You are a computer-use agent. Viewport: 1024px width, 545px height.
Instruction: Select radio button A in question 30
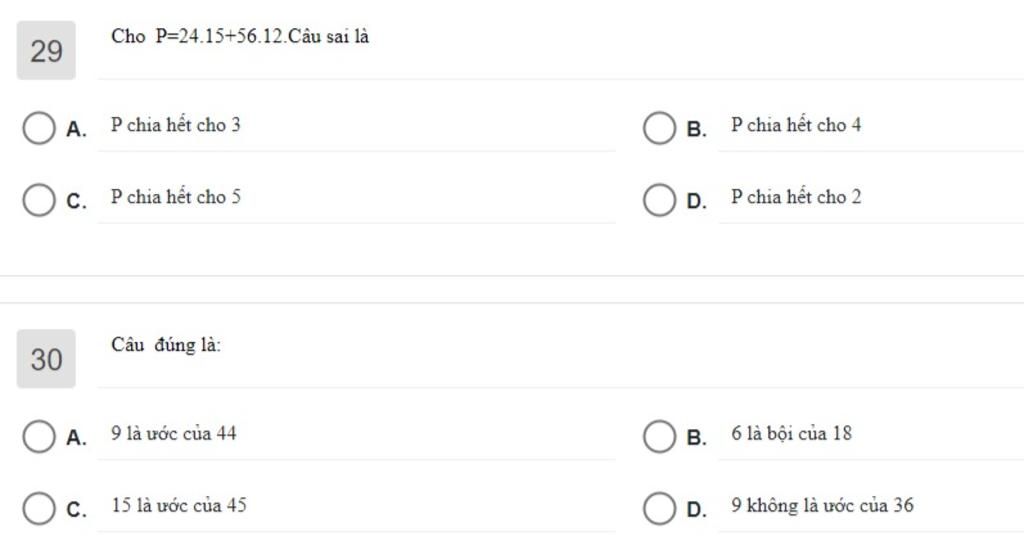[39, 436]
